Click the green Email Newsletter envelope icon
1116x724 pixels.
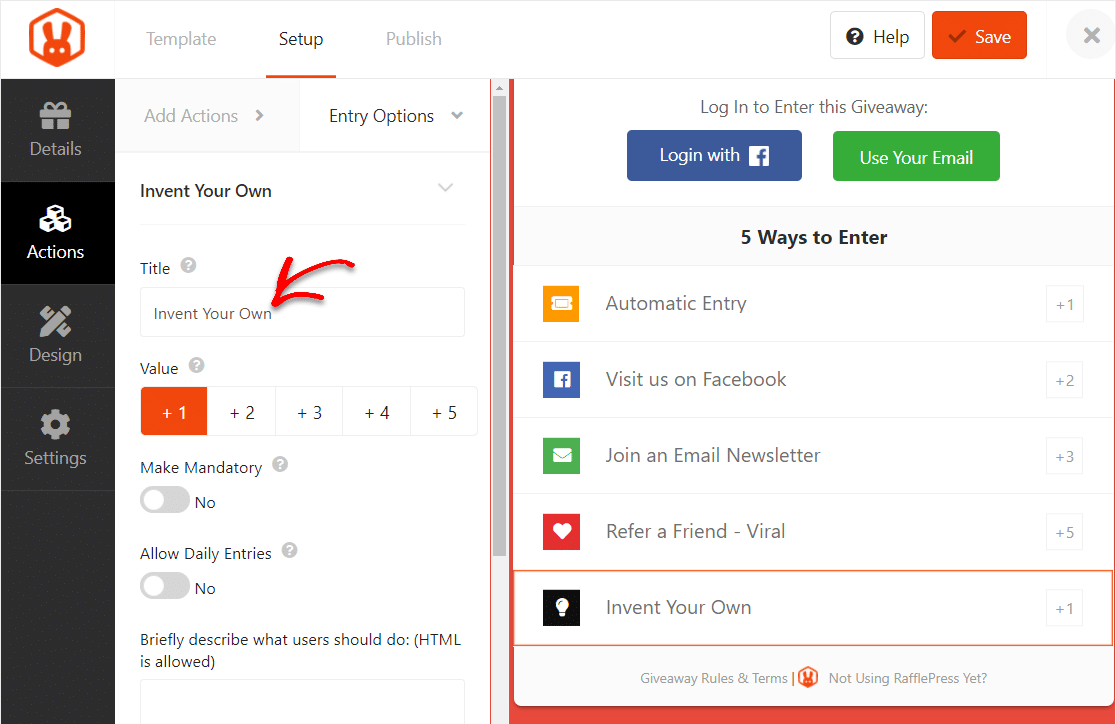click(x=561, y=456)
